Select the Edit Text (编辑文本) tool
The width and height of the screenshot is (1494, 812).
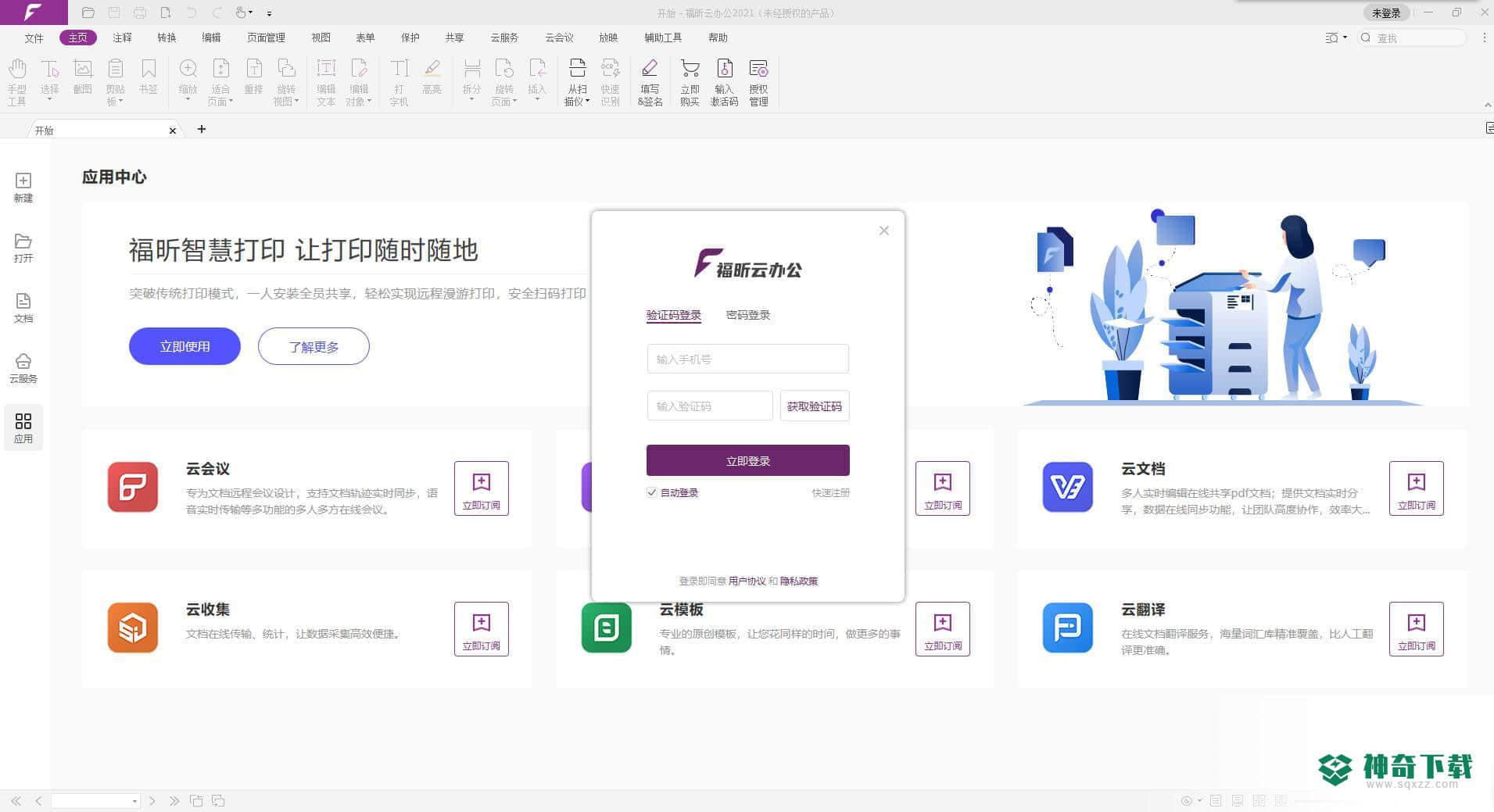tap(326, 81)
